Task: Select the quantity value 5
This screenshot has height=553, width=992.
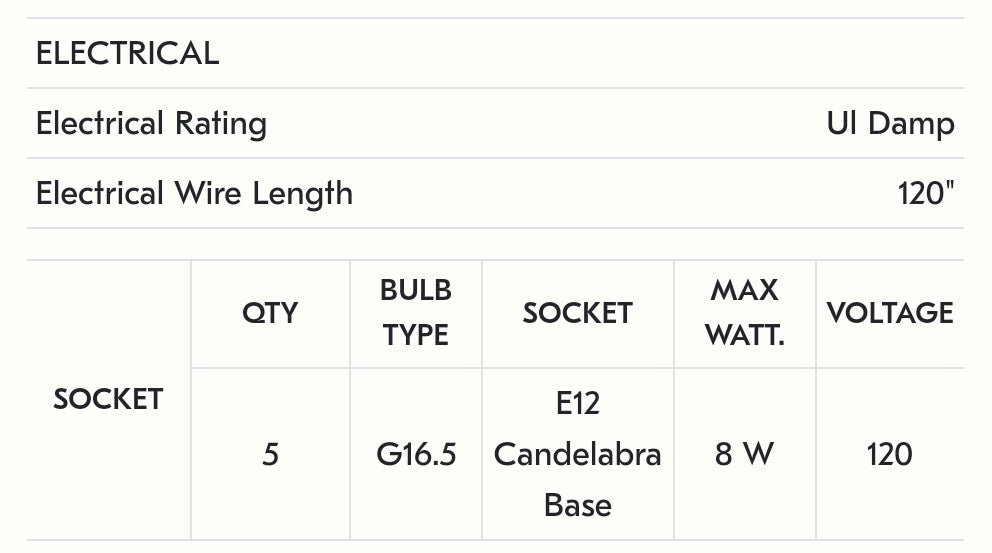Action: click(270, 455)
